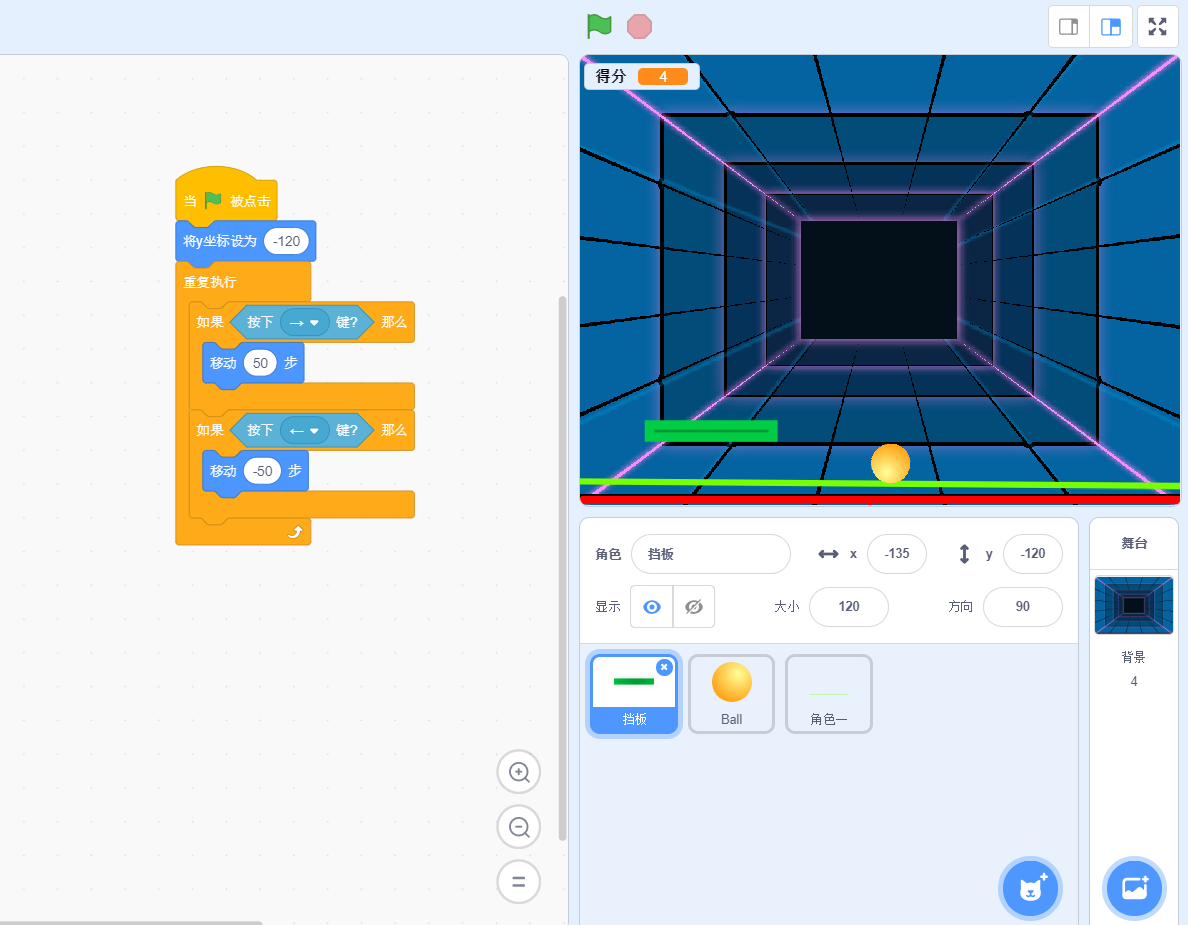Image resolution: width=1188 pixels, height=925 pixels.
Task: Open the choose a backdrop button
Action: tap(1134, 887)
